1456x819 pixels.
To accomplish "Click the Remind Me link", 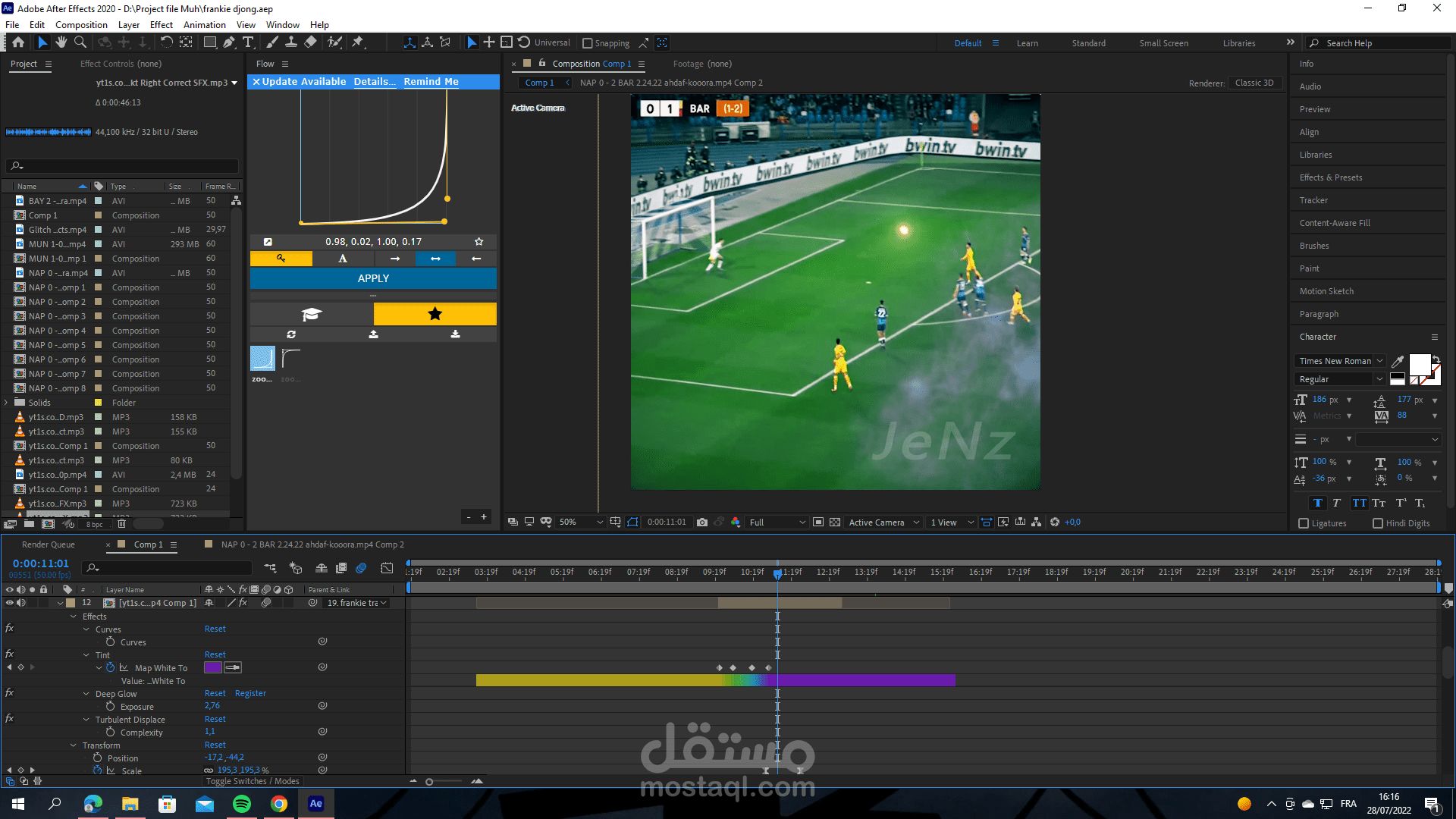I will tap(431, 82).
